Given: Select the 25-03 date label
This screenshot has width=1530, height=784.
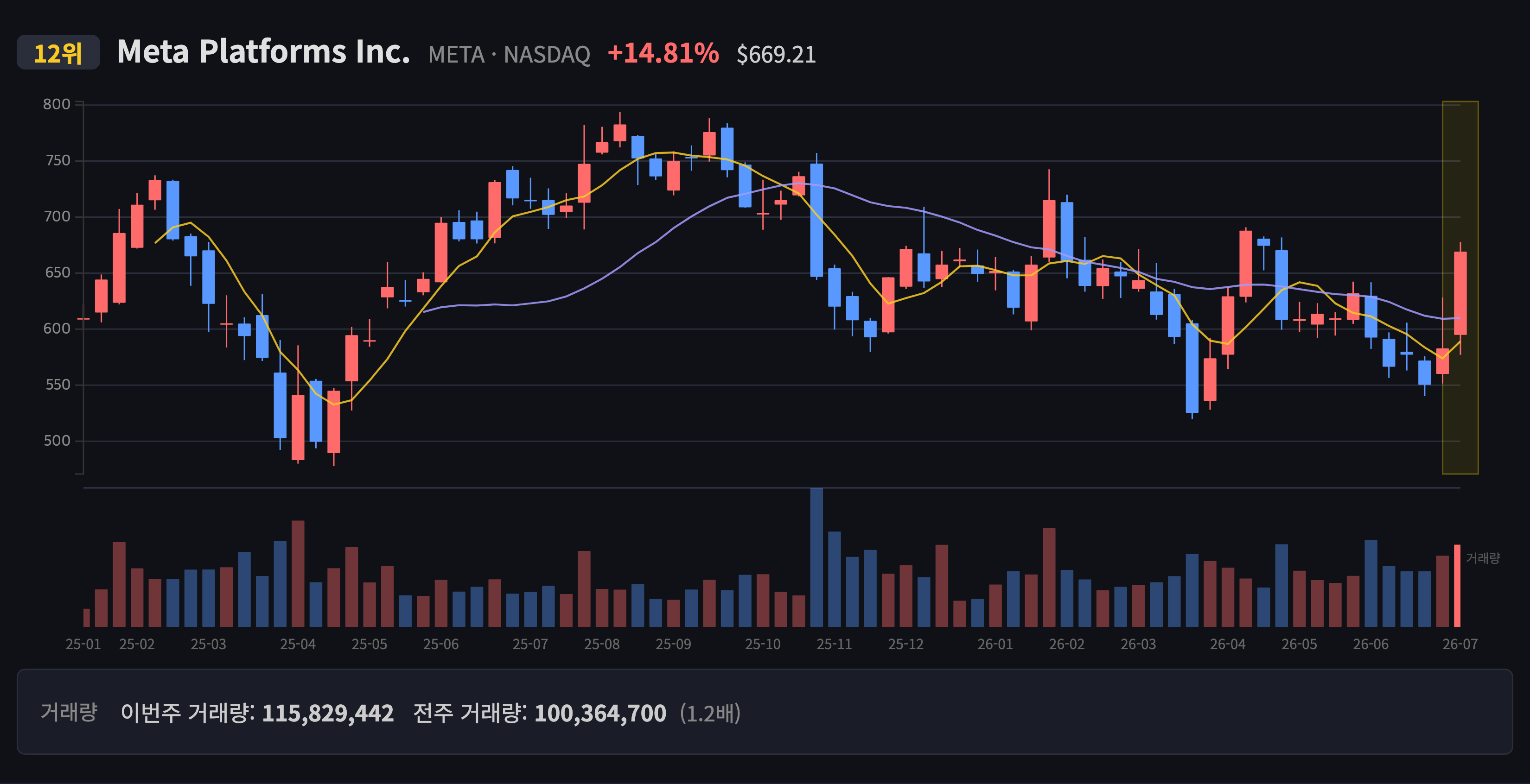Looking at the screenshot, I should [209, 645].
